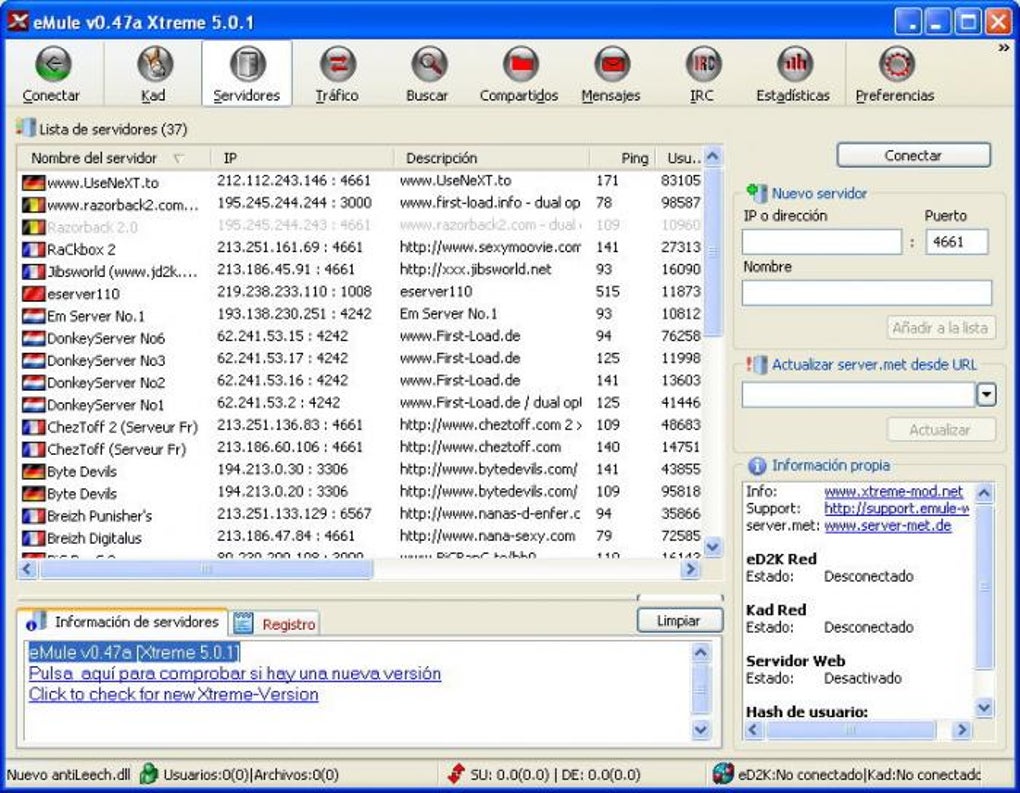The height and width of the screenshot is (793, 1020).
Task: Expand the server.met URL dropdown
Action: click(986, 395)
